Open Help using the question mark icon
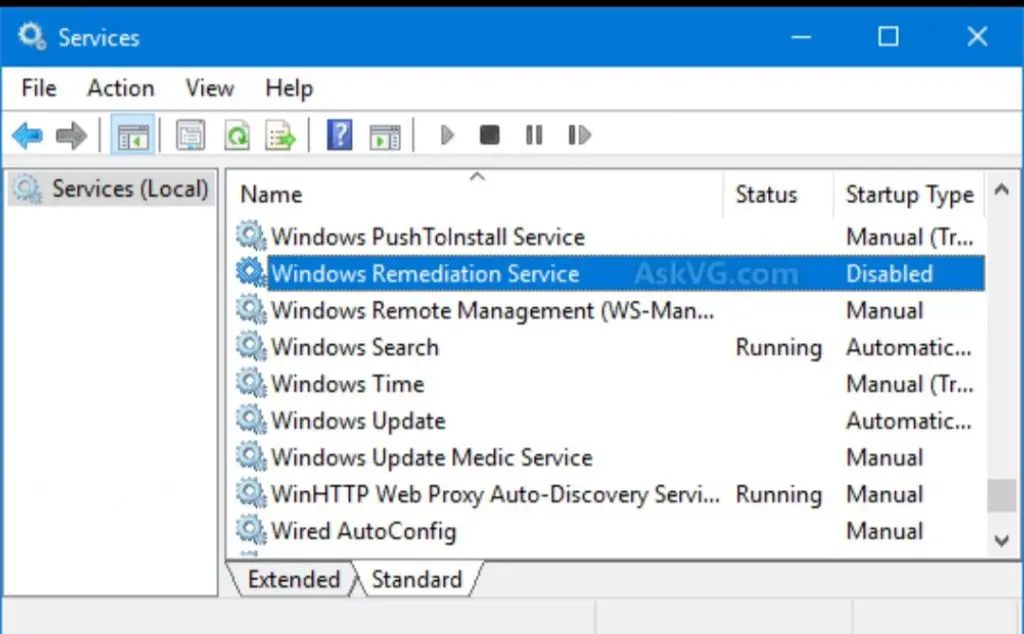Viewport: 1024px width, 634px height. click(339, 134)
